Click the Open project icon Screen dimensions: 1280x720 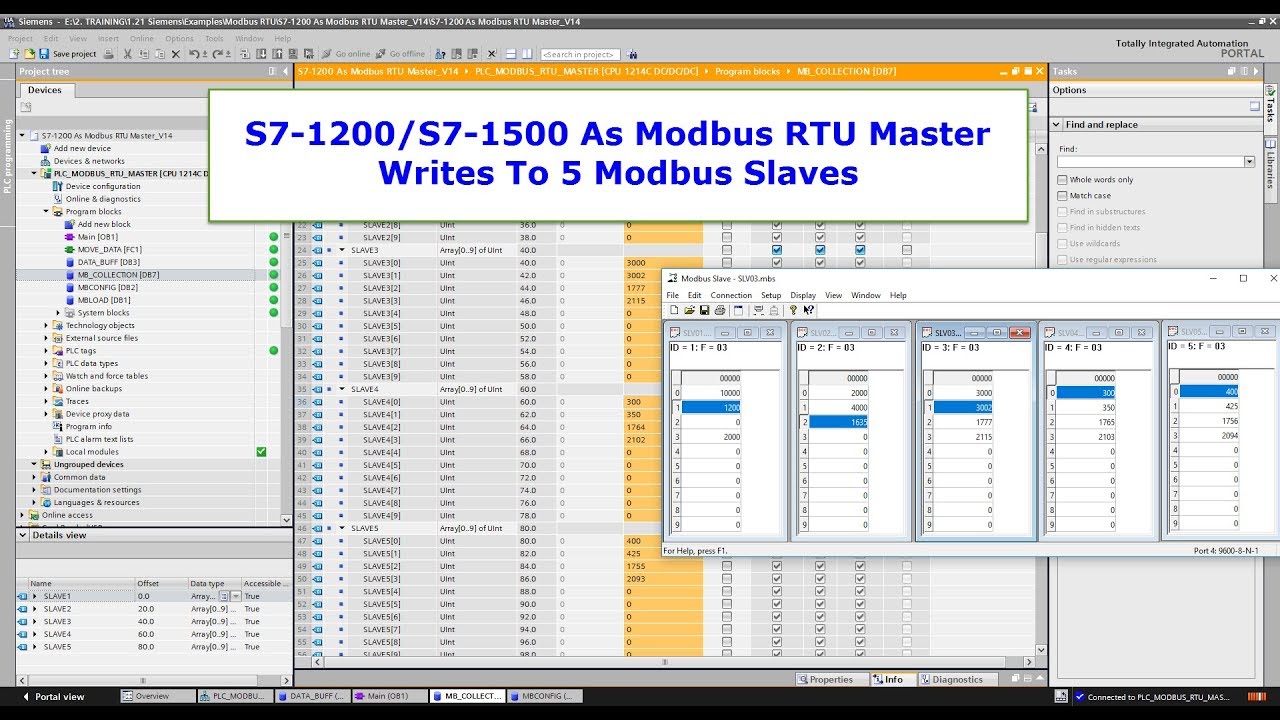click(29, 54)
